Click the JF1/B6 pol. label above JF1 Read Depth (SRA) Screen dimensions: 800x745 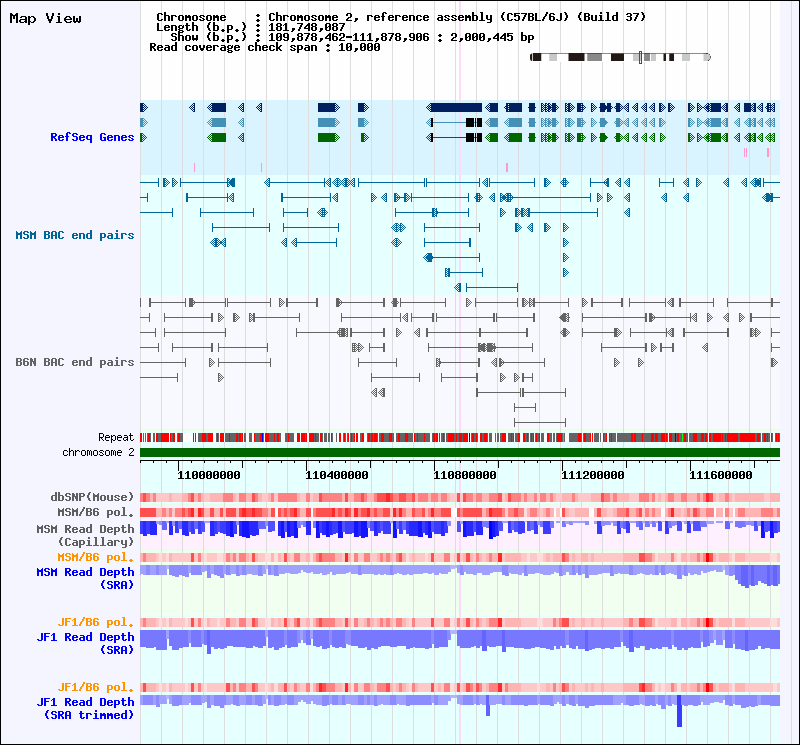point(95,622)
